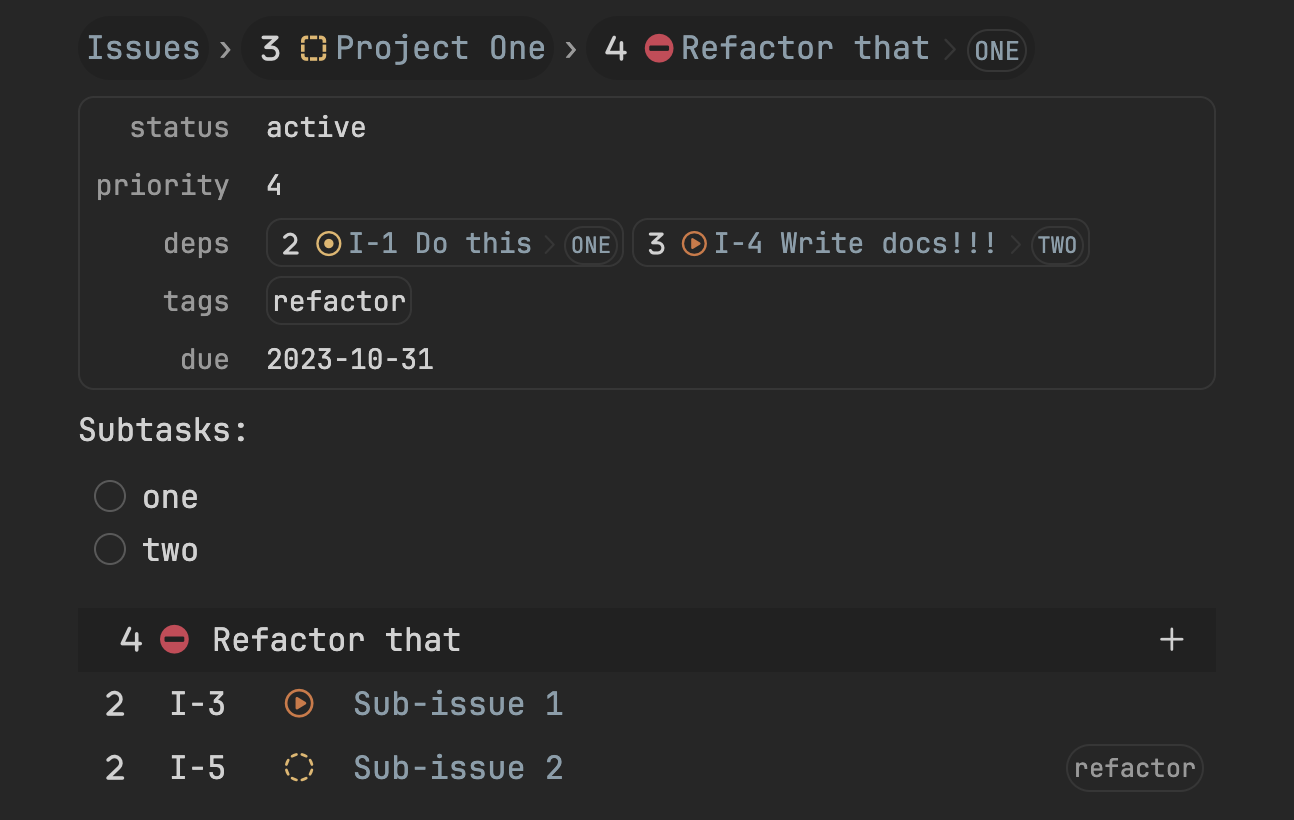Click the refactor tag in tags row
The image size is (1294, 820).
pos(339,302)
